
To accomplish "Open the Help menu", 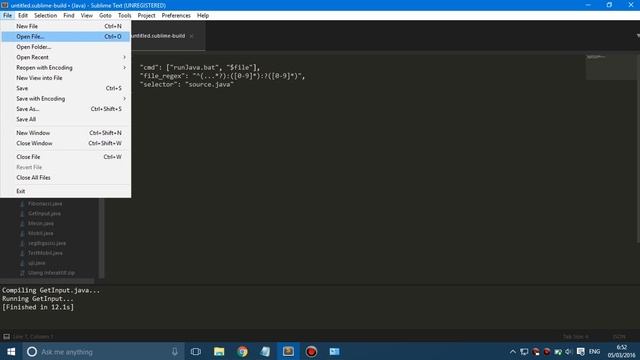I will (203, 16).
